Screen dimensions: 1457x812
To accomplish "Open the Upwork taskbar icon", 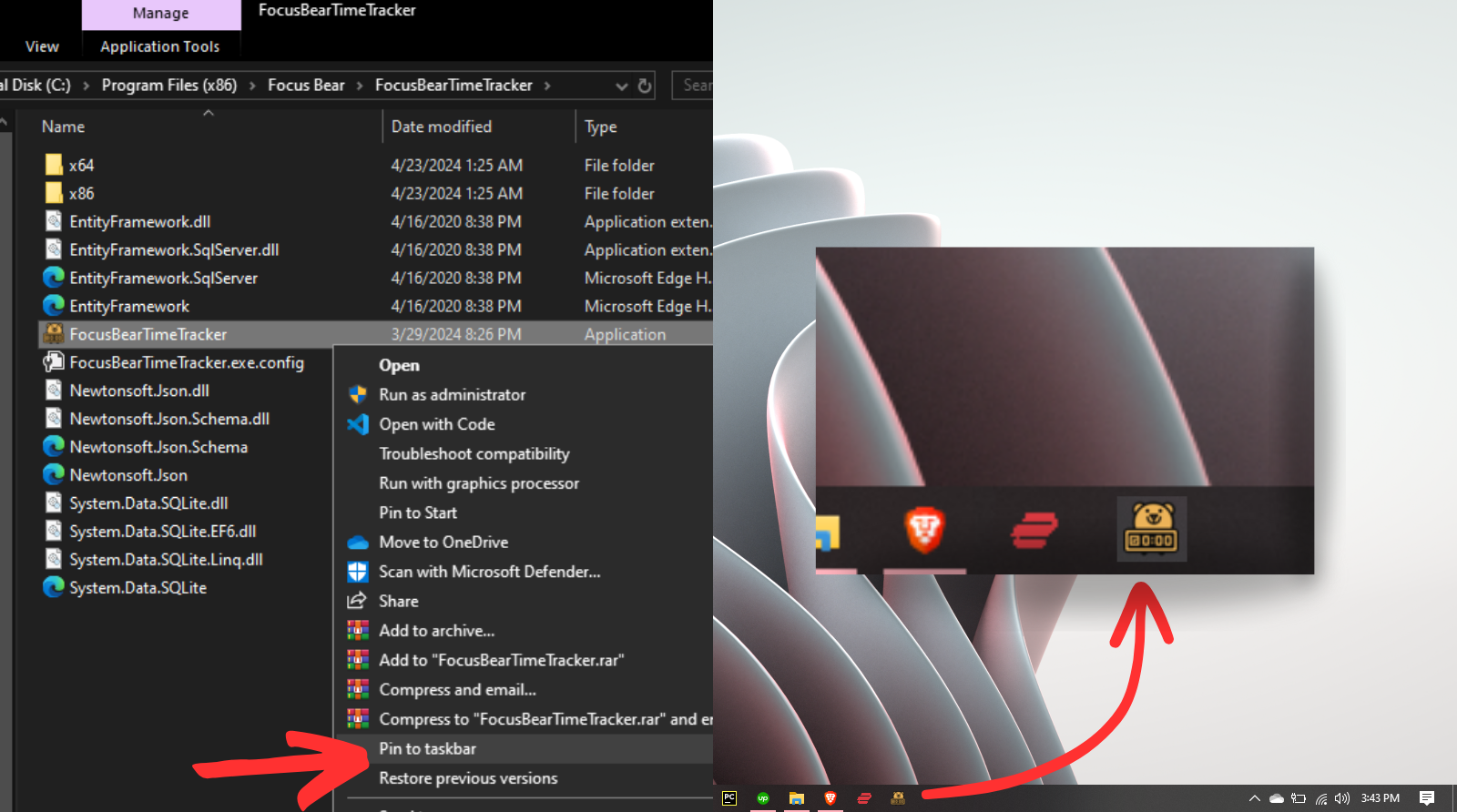I will [x=763, y=798].
